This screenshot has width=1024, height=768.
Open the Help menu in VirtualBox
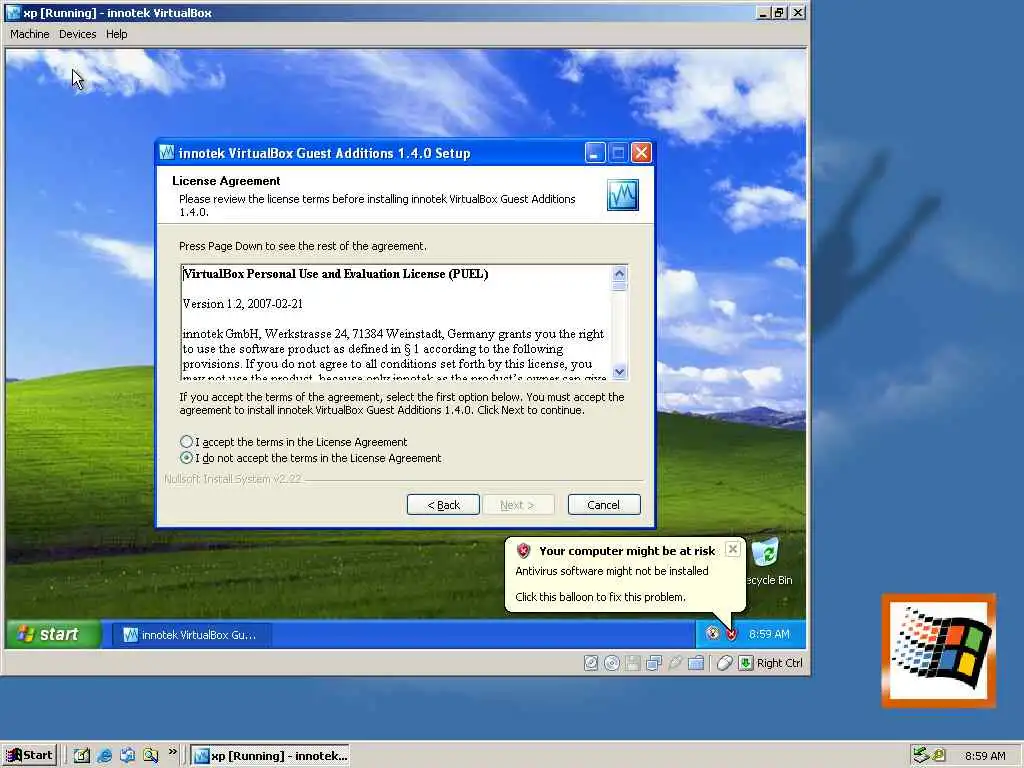tap(116, 34)
